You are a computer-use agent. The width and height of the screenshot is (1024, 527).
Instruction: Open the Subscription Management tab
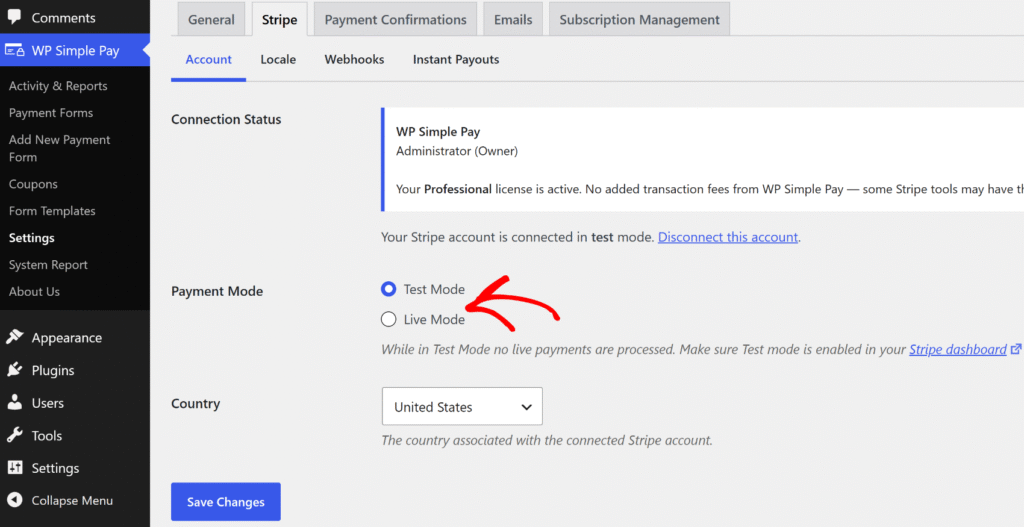click(x=639, y=20)
